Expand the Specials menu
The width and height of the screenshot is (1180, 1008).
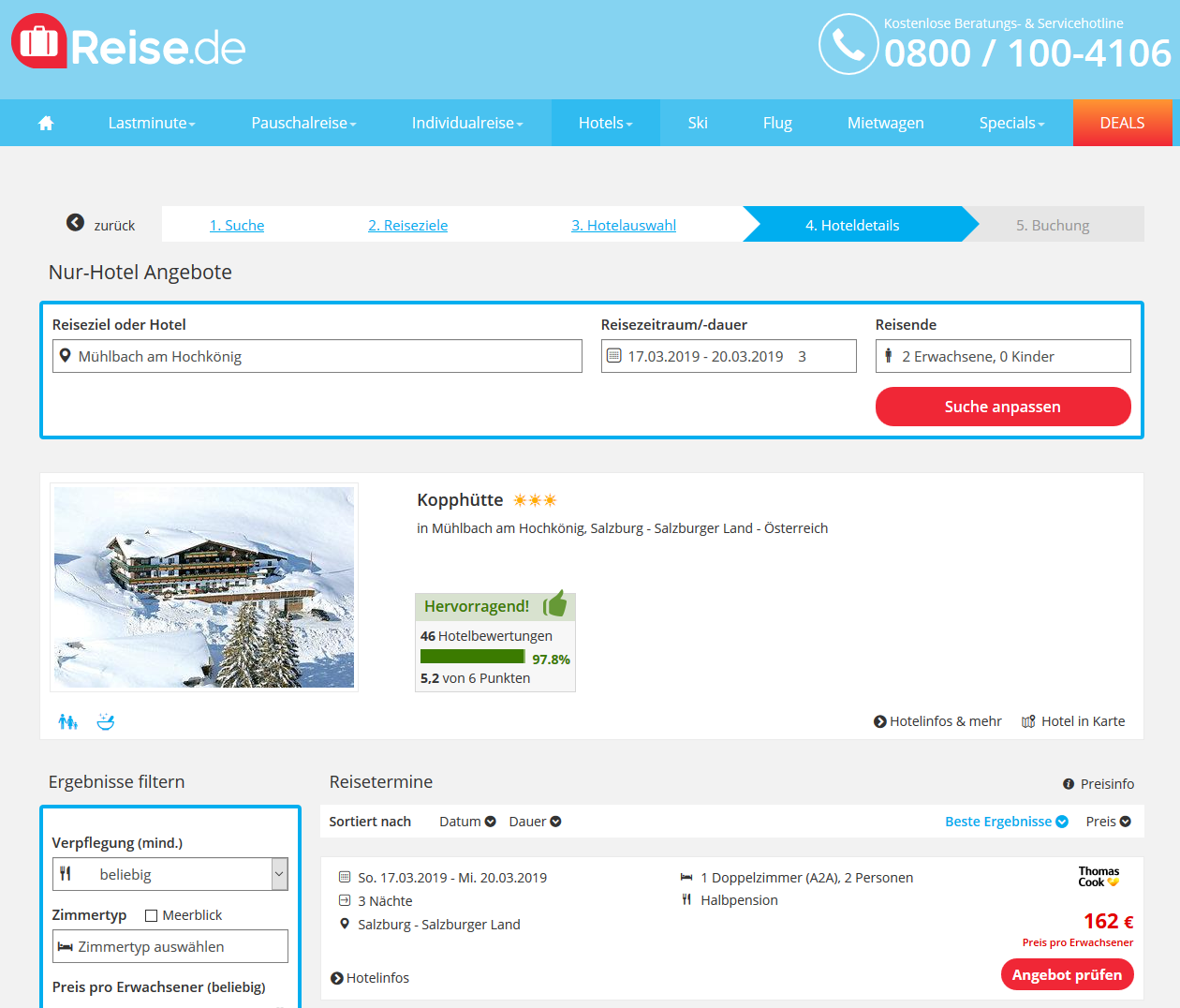pyautogui.click(x=1011, y=123)
